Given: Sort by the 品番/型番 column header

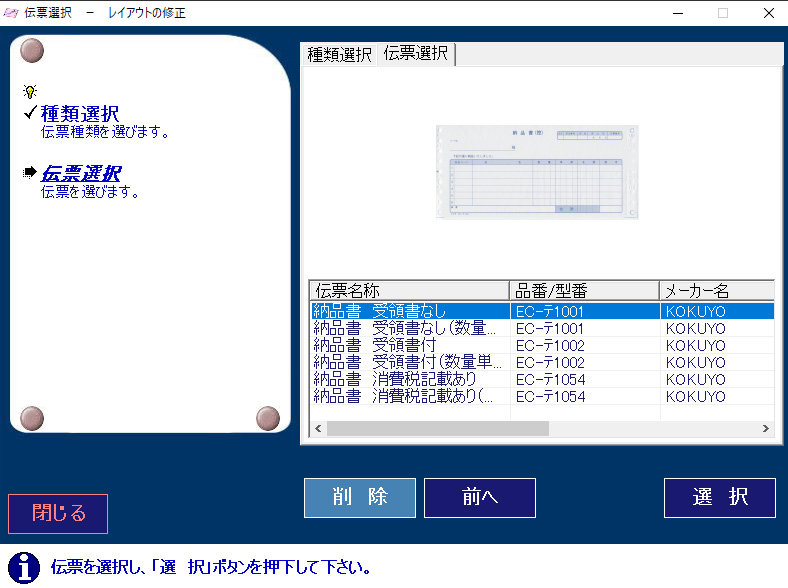Looking at the screenshot, I should (x=583, y=291).
